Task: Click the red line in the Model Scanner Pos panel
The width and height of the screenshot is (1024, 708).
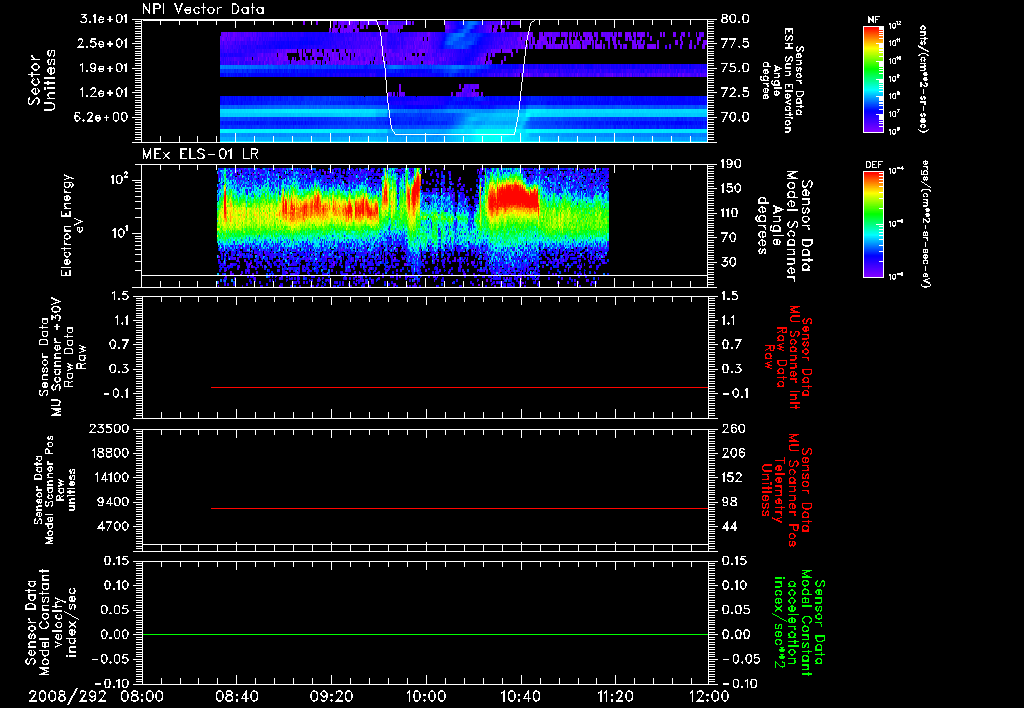Action: pos(459,508)
